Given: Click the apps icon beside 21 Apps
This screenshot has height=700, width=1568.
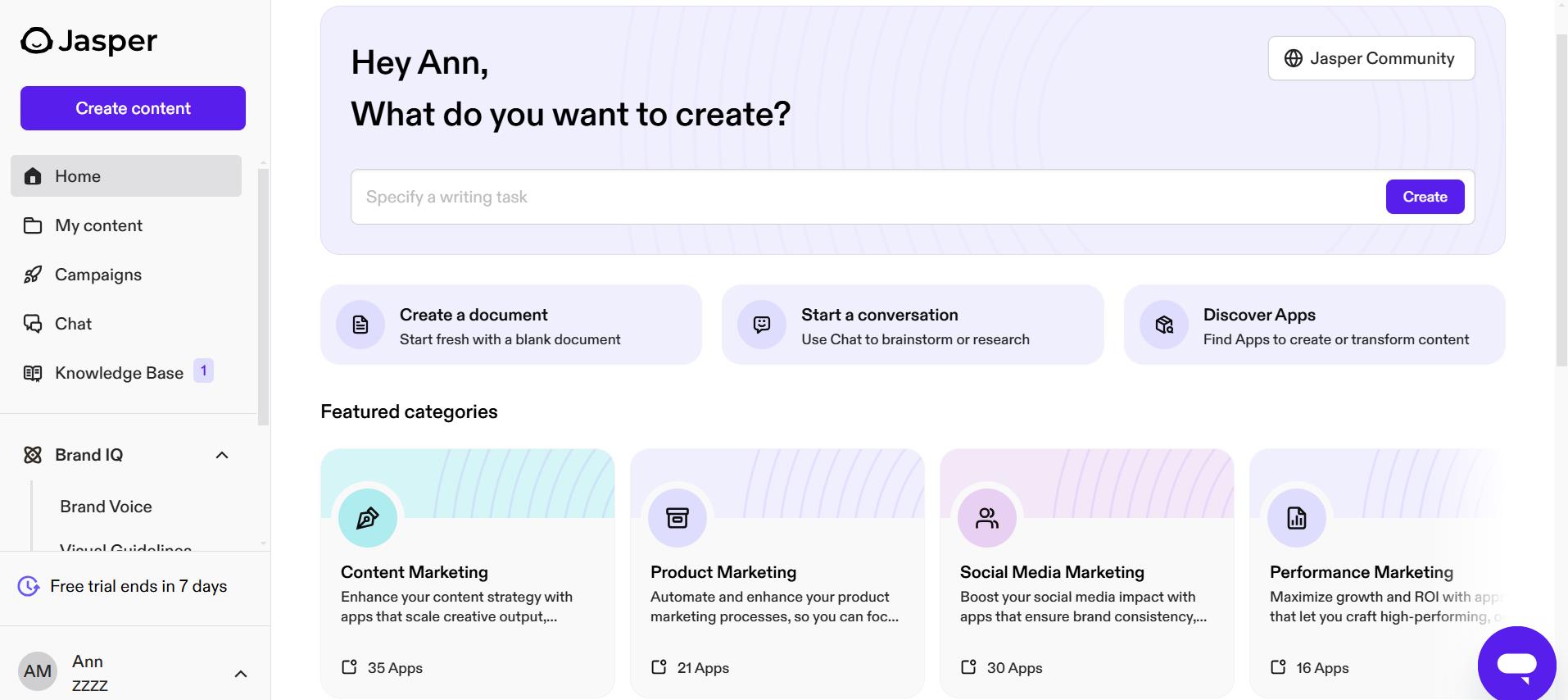Looking at the screenshot, I should (659, 667).
